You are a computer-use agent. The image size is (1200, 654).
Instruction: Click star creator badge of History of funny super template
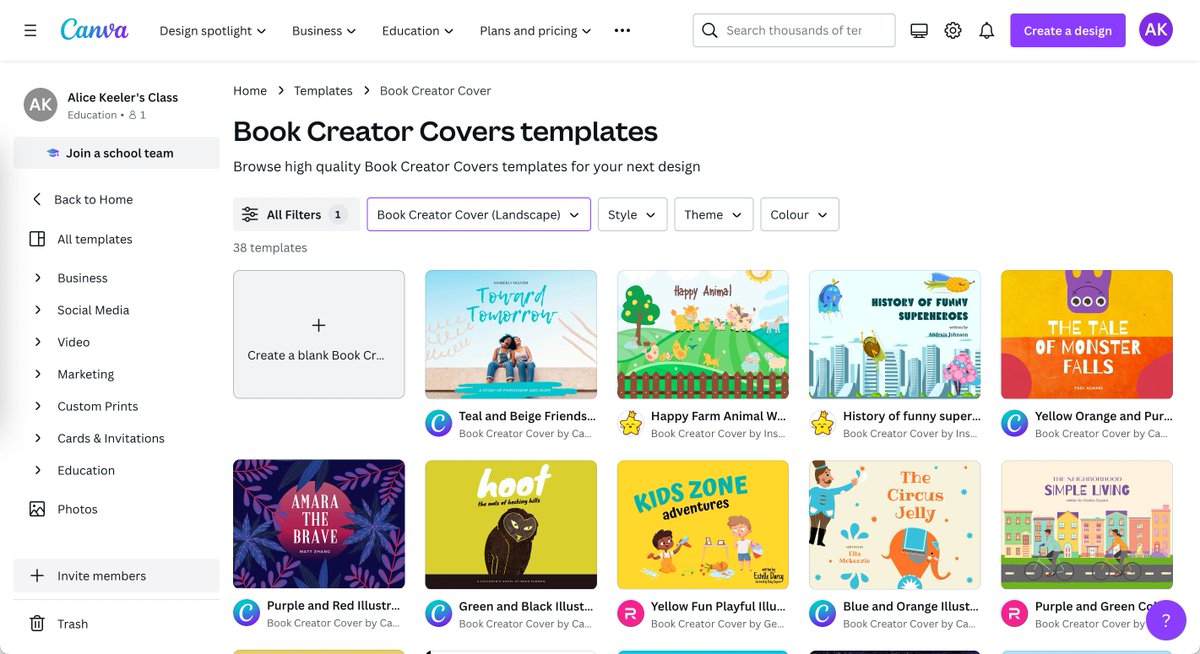click(x=823, y=423)
